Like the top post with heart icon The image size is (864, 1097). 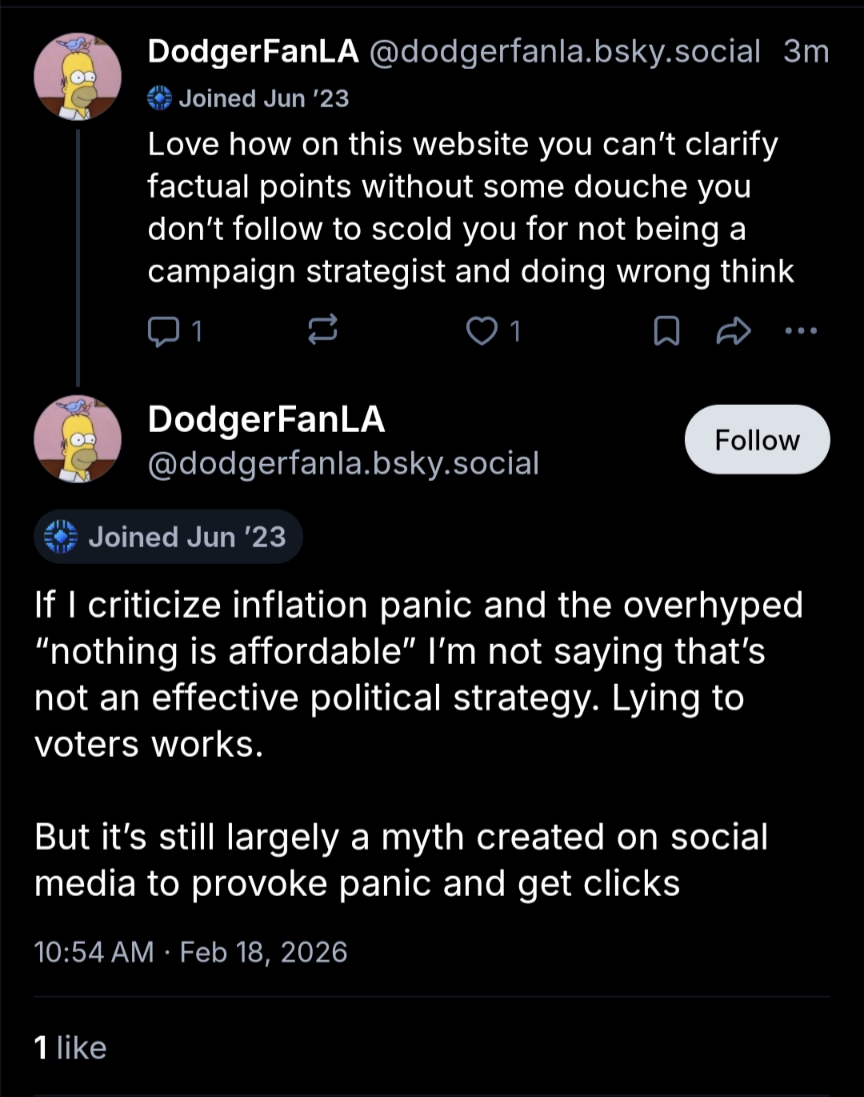482,331
